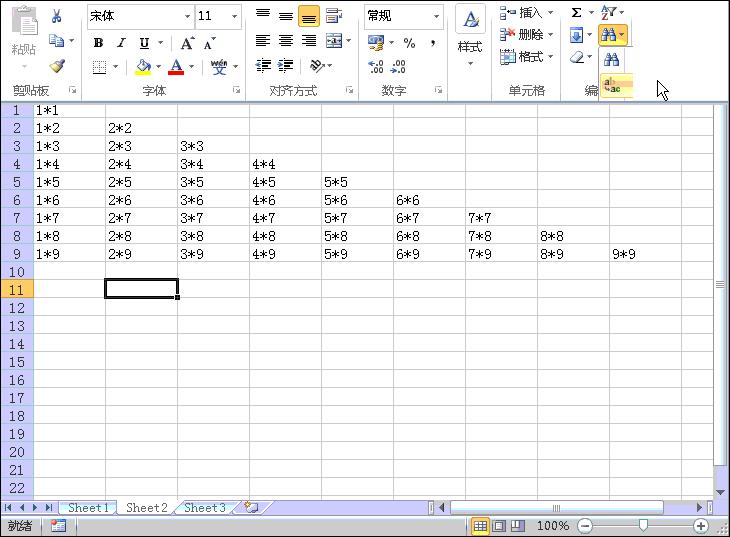The width and height of the screenshot is (730, 537).
Task: Expand font color dropdown arrow
Action: 191,67
